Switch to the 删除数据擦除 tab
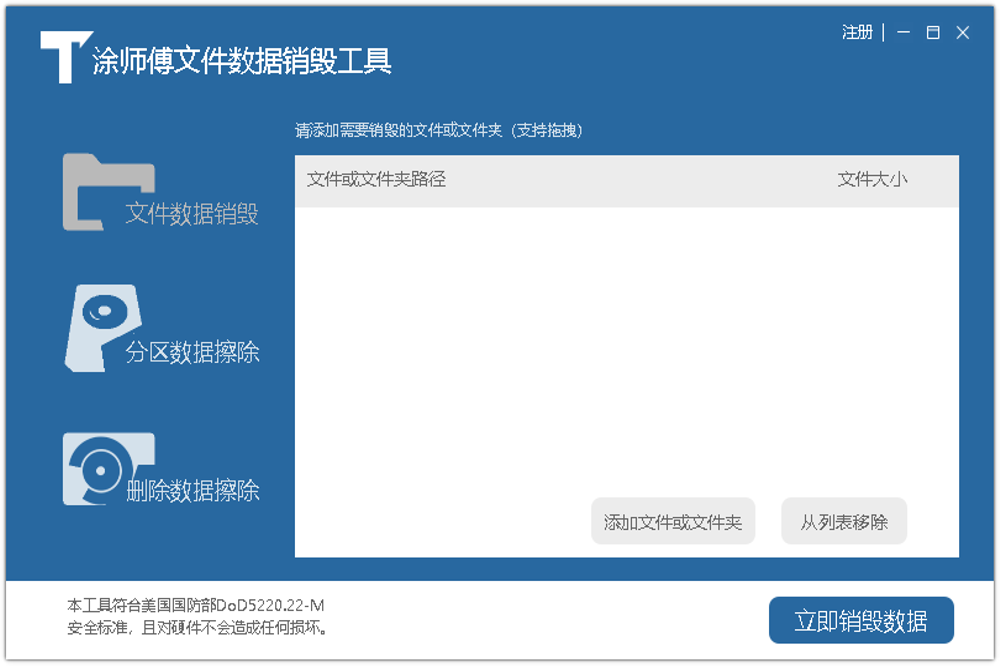1000x666 pixels. 193,491
